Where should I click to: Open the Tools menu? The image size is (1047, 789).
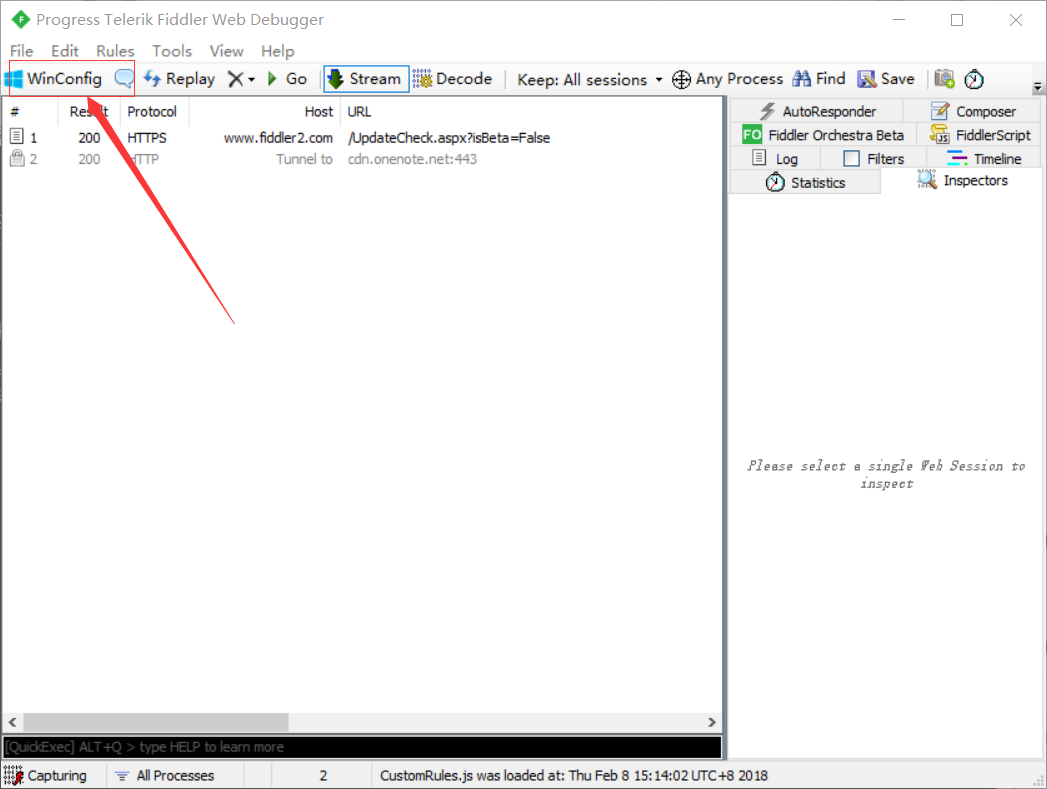pos(172,51)
